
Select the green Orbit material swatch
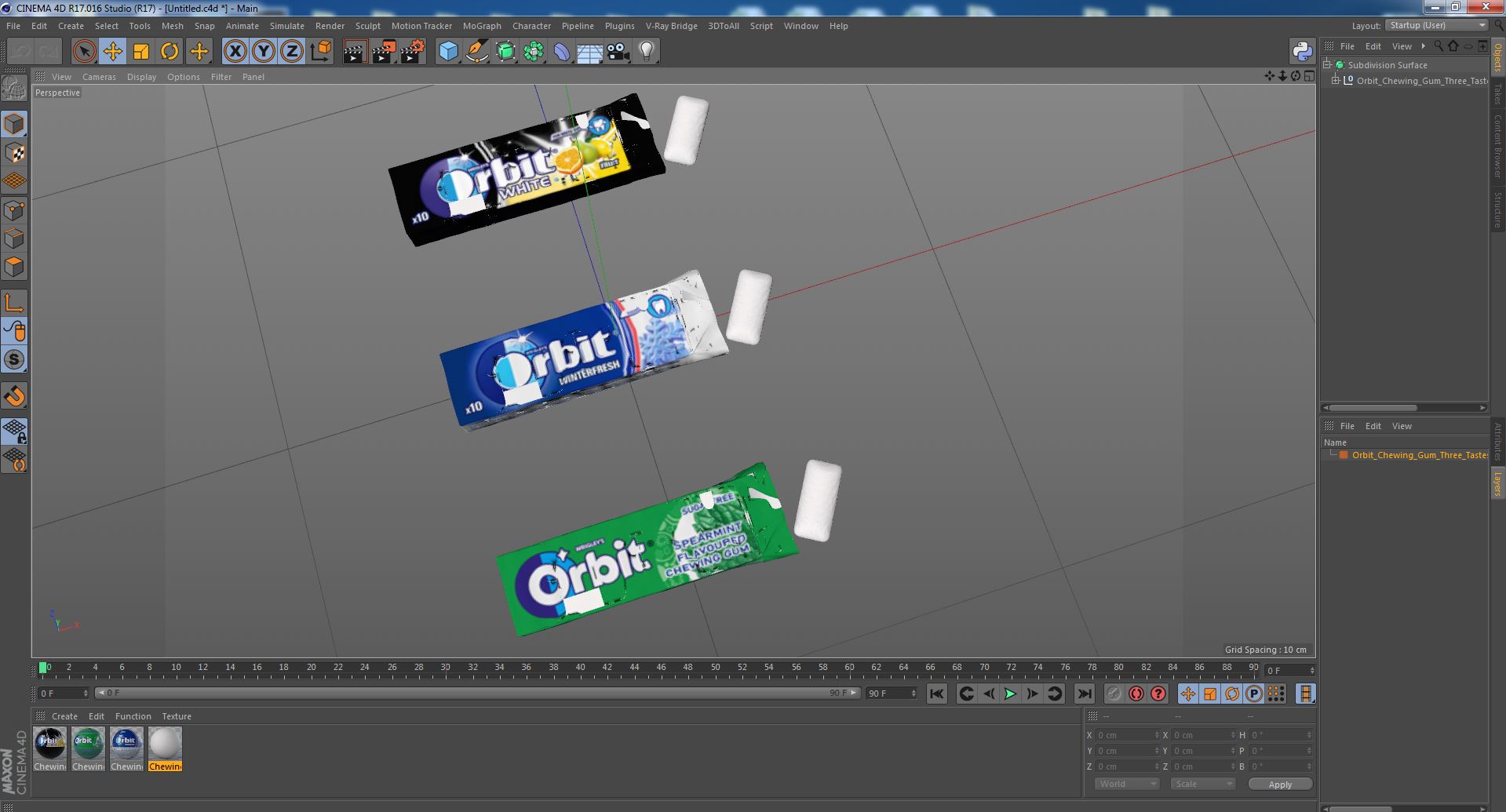(88, 744)
